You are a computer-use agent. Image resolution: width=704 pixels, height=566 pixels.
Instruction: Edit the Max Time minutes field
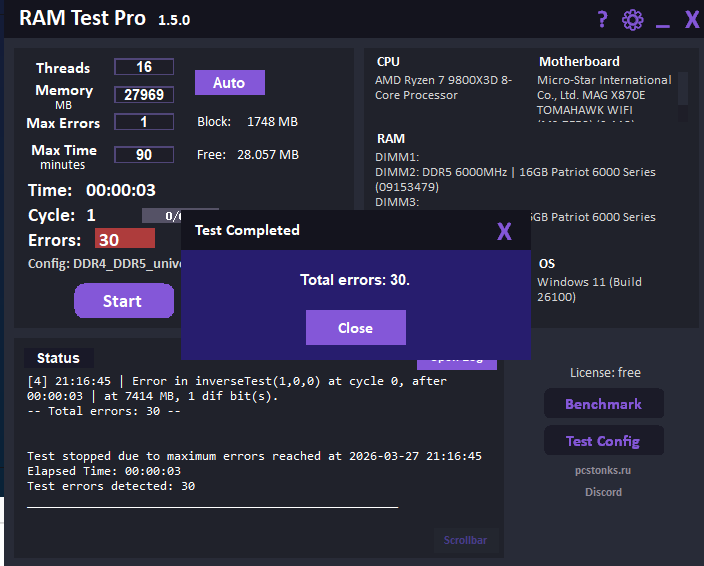click(x=144, y=155)
